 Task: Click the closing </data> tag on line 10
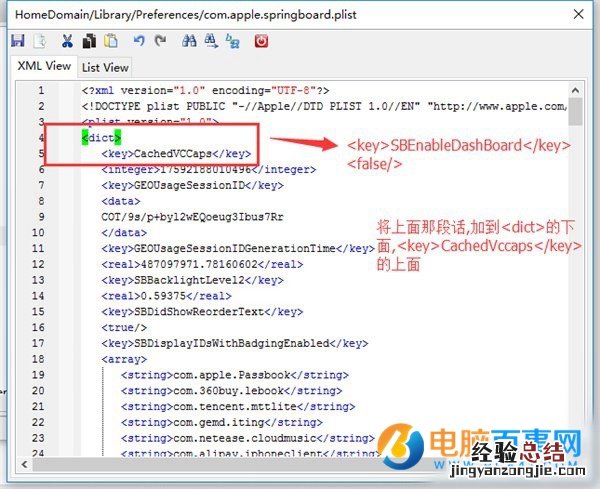tap(124, 233)
